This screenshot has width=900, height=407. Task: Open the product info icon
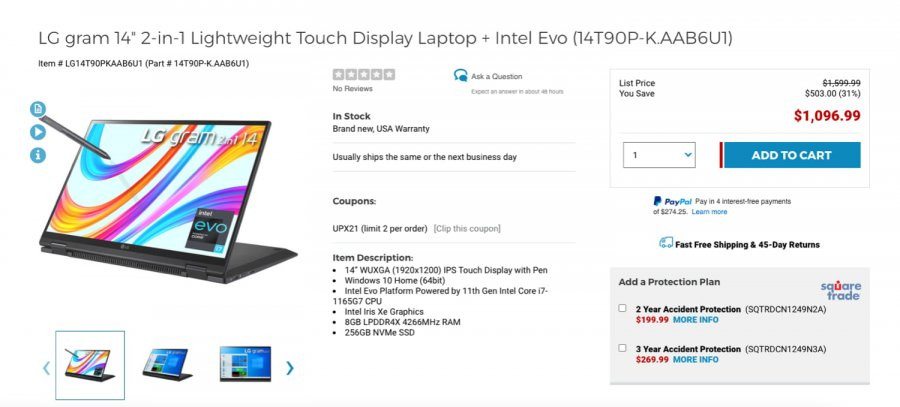[38, 155]
